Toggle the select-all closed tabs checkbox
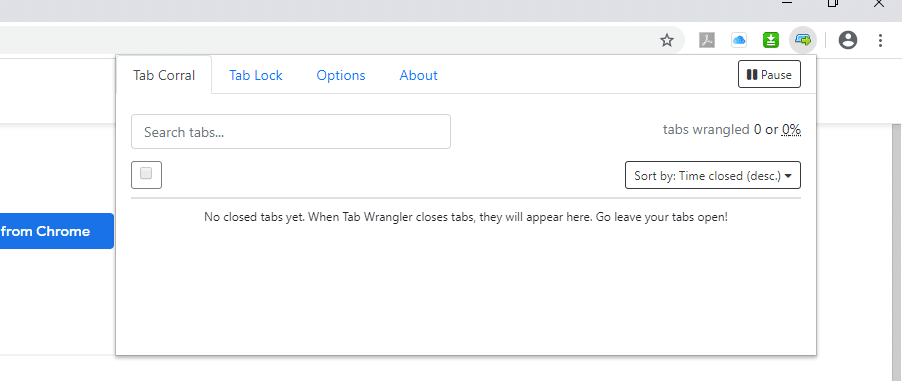 click(146, 174)
